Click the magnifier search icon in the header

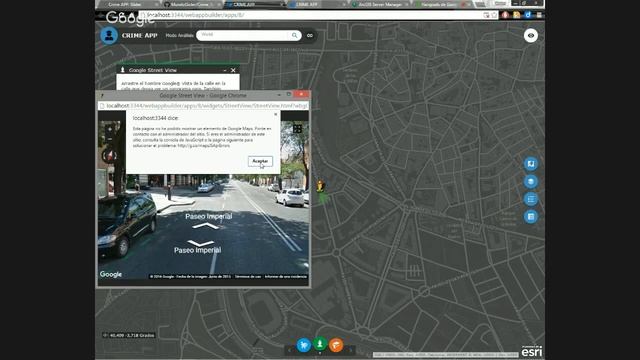294,36
